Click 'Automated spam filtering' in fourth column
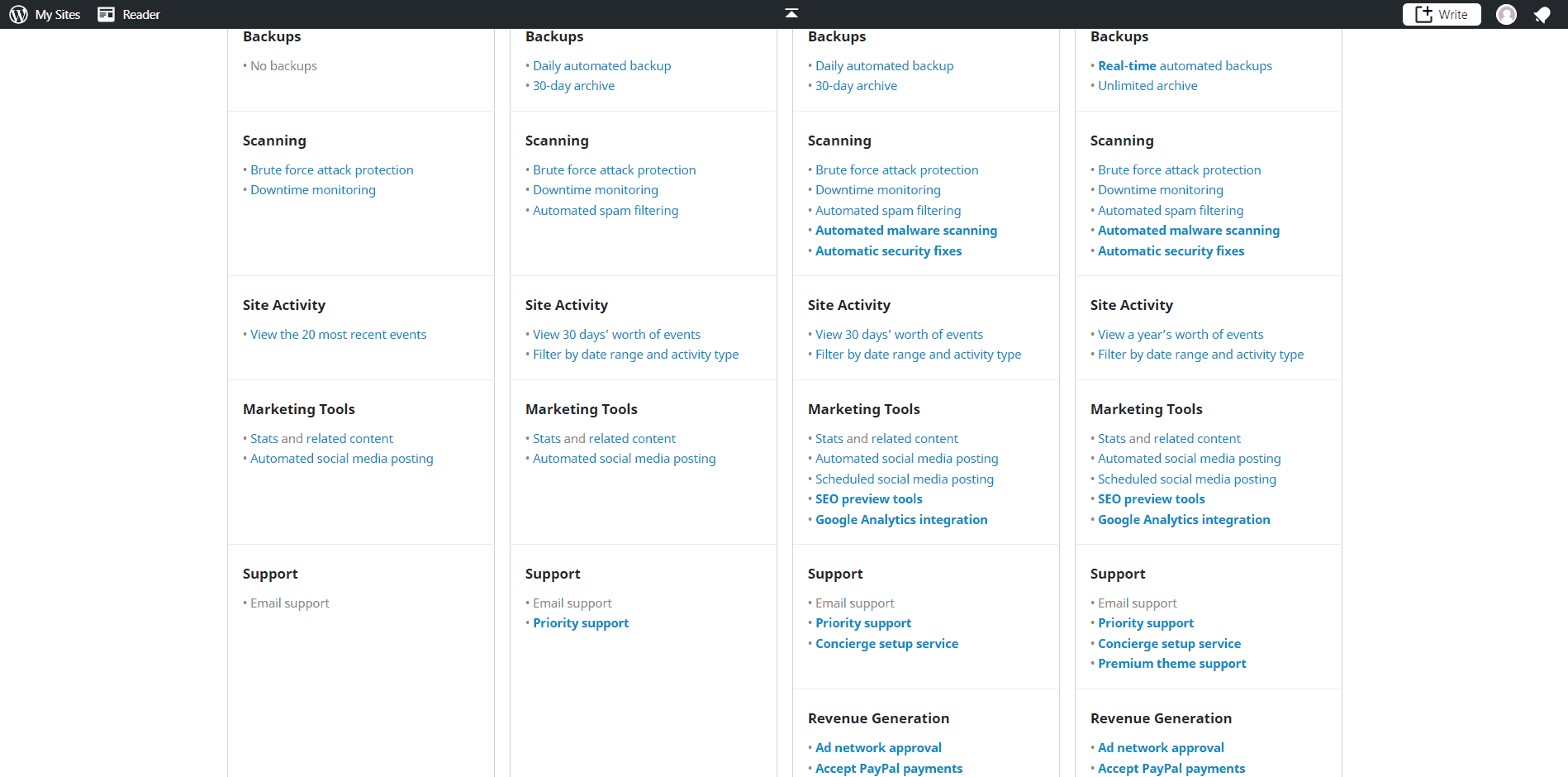The image size is (1568, 777). 1171,211
